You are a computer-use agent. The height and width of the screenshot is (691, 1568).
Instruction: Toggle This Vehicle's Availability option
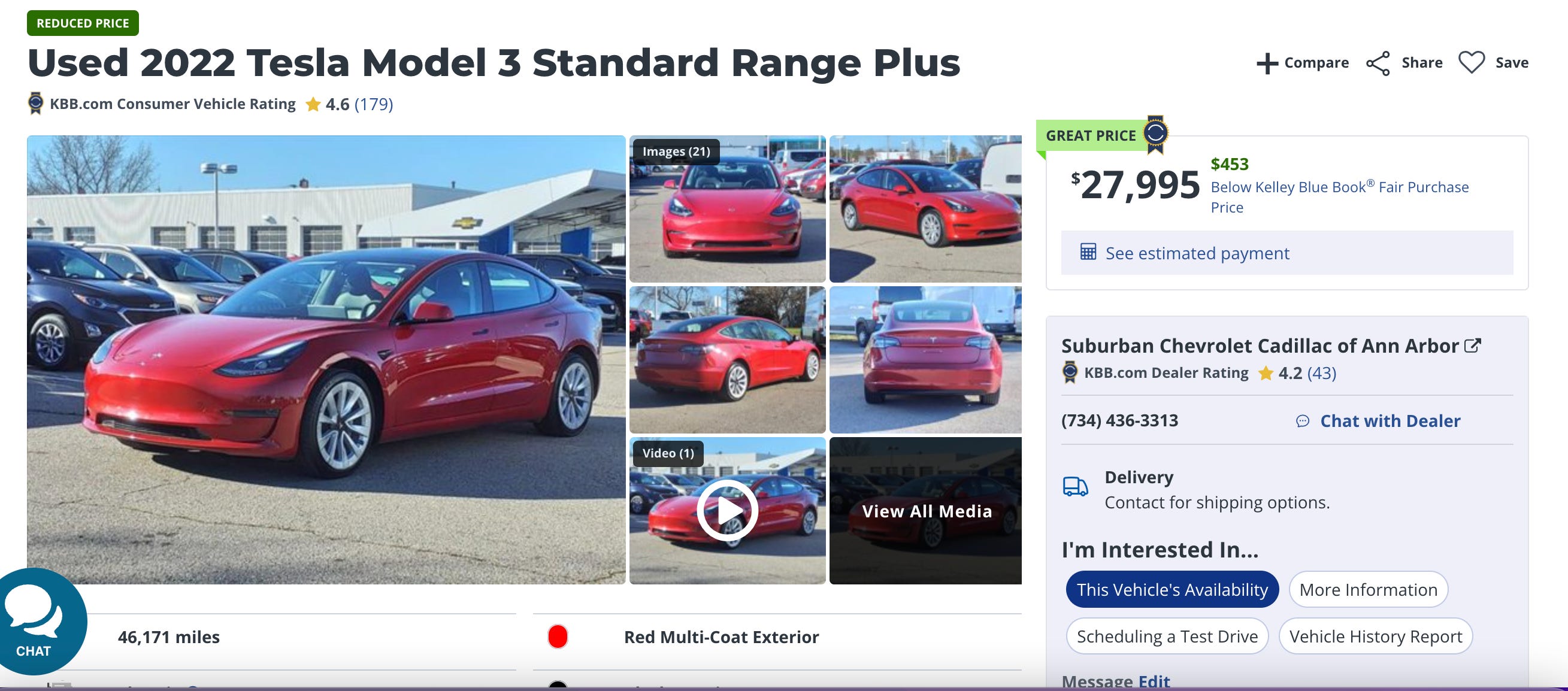tap(1172, 589)
